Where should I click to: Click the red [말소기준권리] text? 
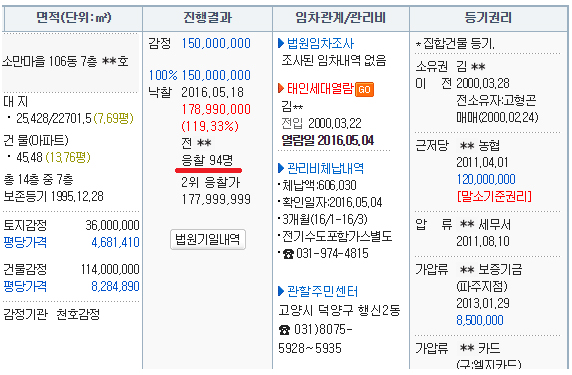click(x=494, y=197)
